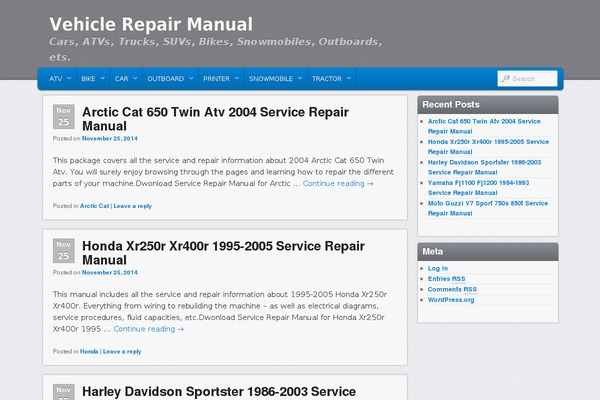The image size is (600, 400).
Task: Open Harley Davidson Sportster post title heading
Action: point(219,392)
